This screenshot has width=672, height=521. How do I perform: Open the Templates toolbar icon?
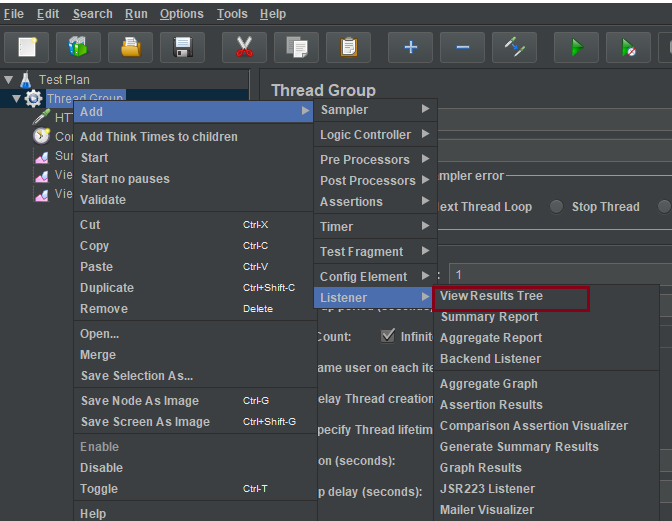(78, 47)
